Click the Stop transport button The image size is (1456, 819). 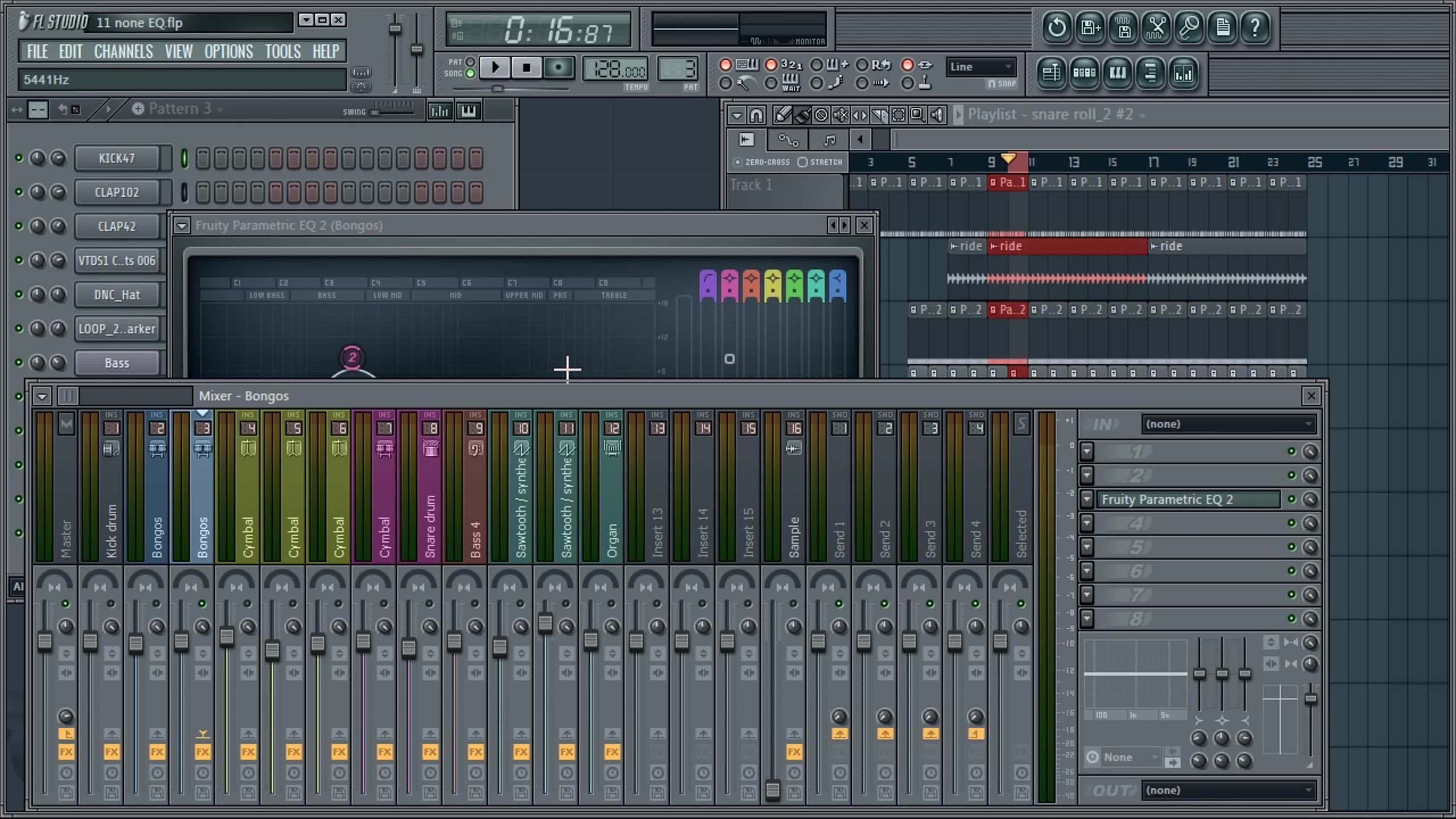point(527,68)
